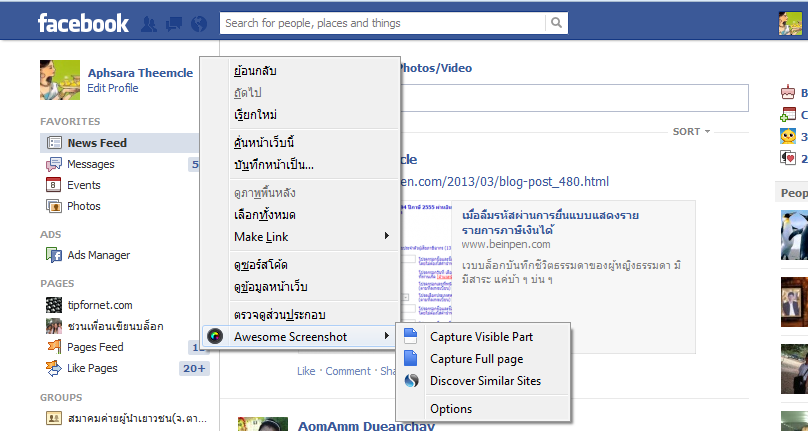808x431 pixels.
Task: Open the www.beinpen.com link
Action: point(506,244)
